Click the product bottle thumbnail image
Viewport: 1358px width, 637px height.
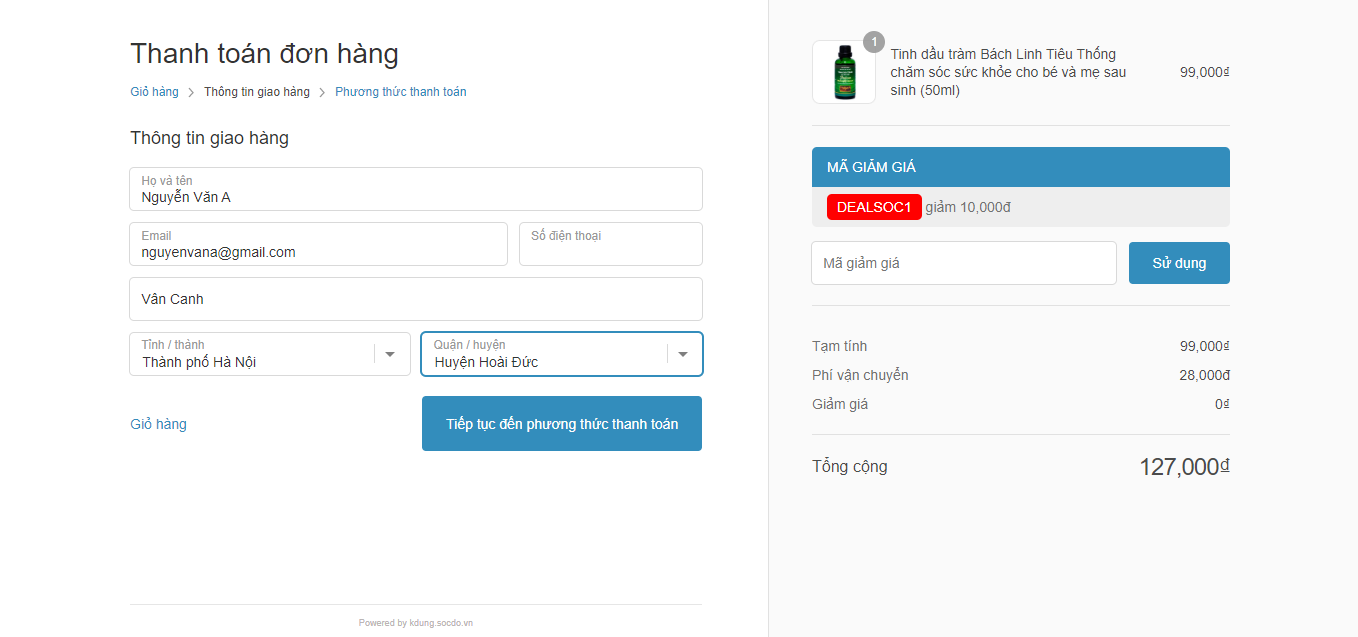click(x=844, y=72)
